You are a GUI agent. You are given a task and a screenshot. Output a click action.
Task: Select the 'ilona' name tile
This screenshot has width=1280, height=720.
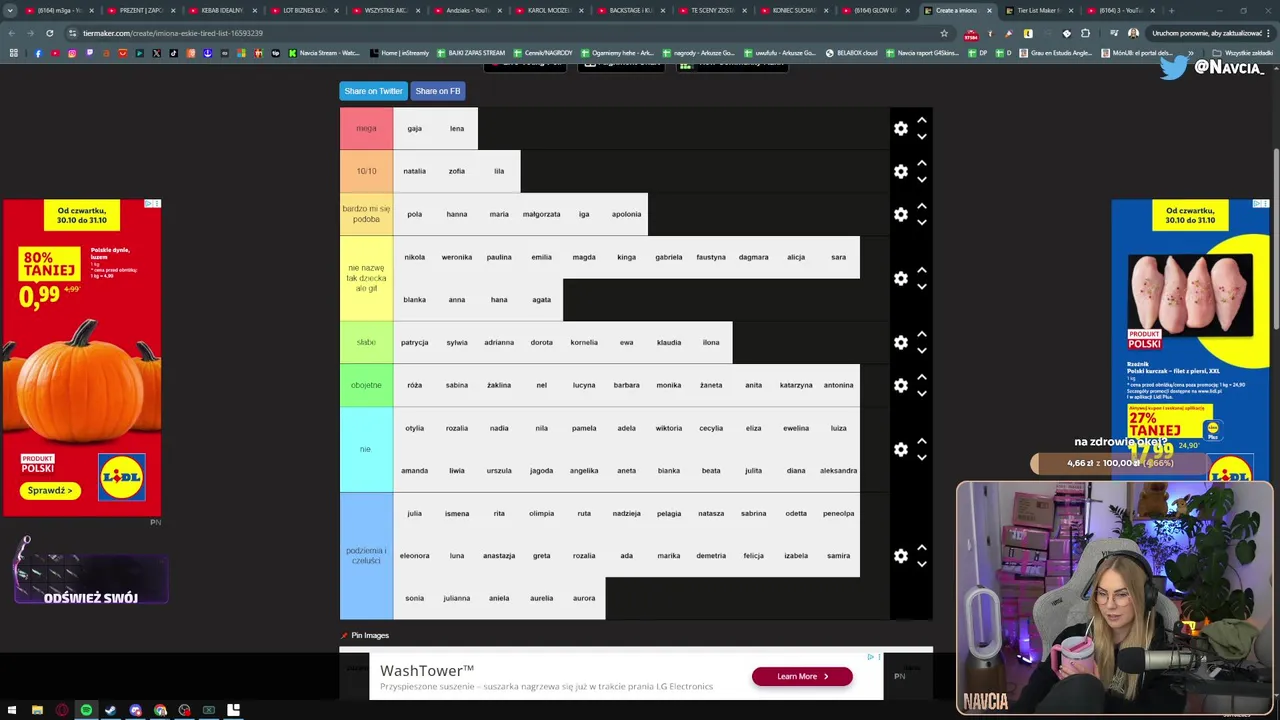tap(711, 342)
